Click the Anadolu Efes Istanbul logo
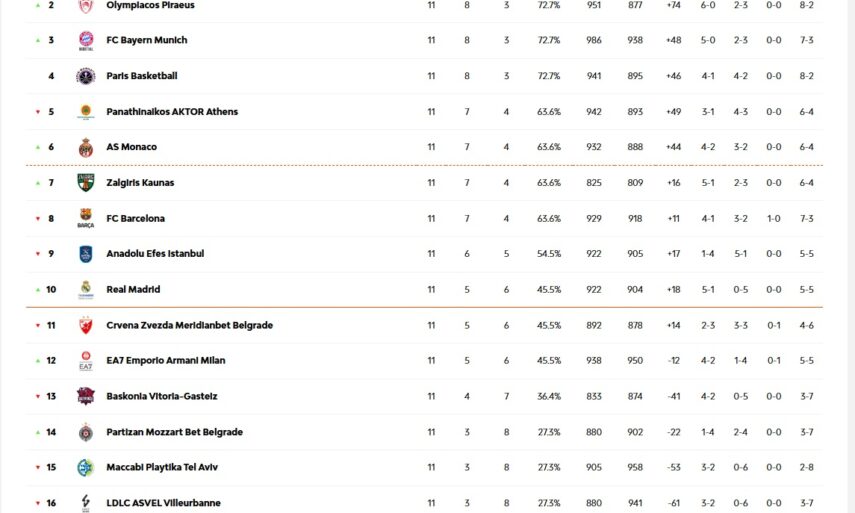 click(85, 254)
